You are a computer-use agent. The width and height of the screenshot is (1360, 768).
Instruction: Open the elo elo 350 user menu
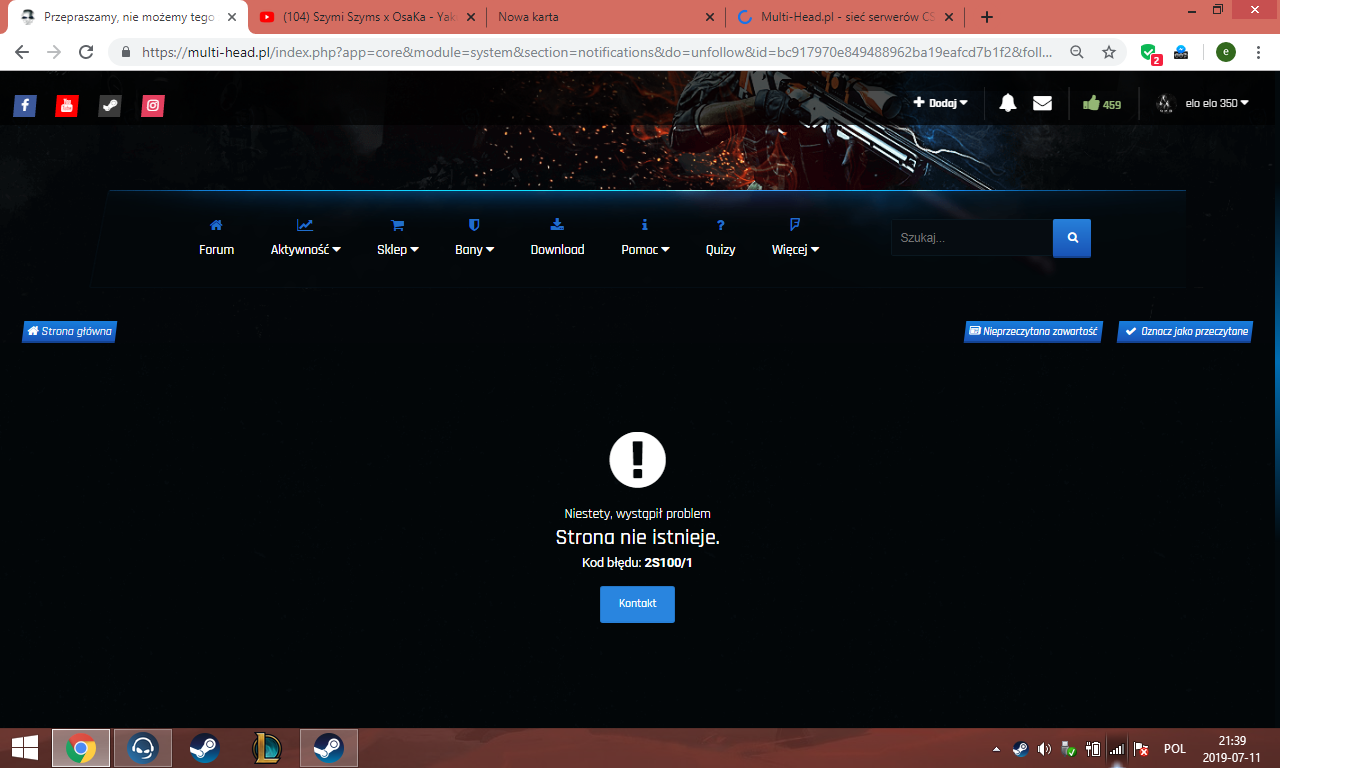pos(1203,103)
